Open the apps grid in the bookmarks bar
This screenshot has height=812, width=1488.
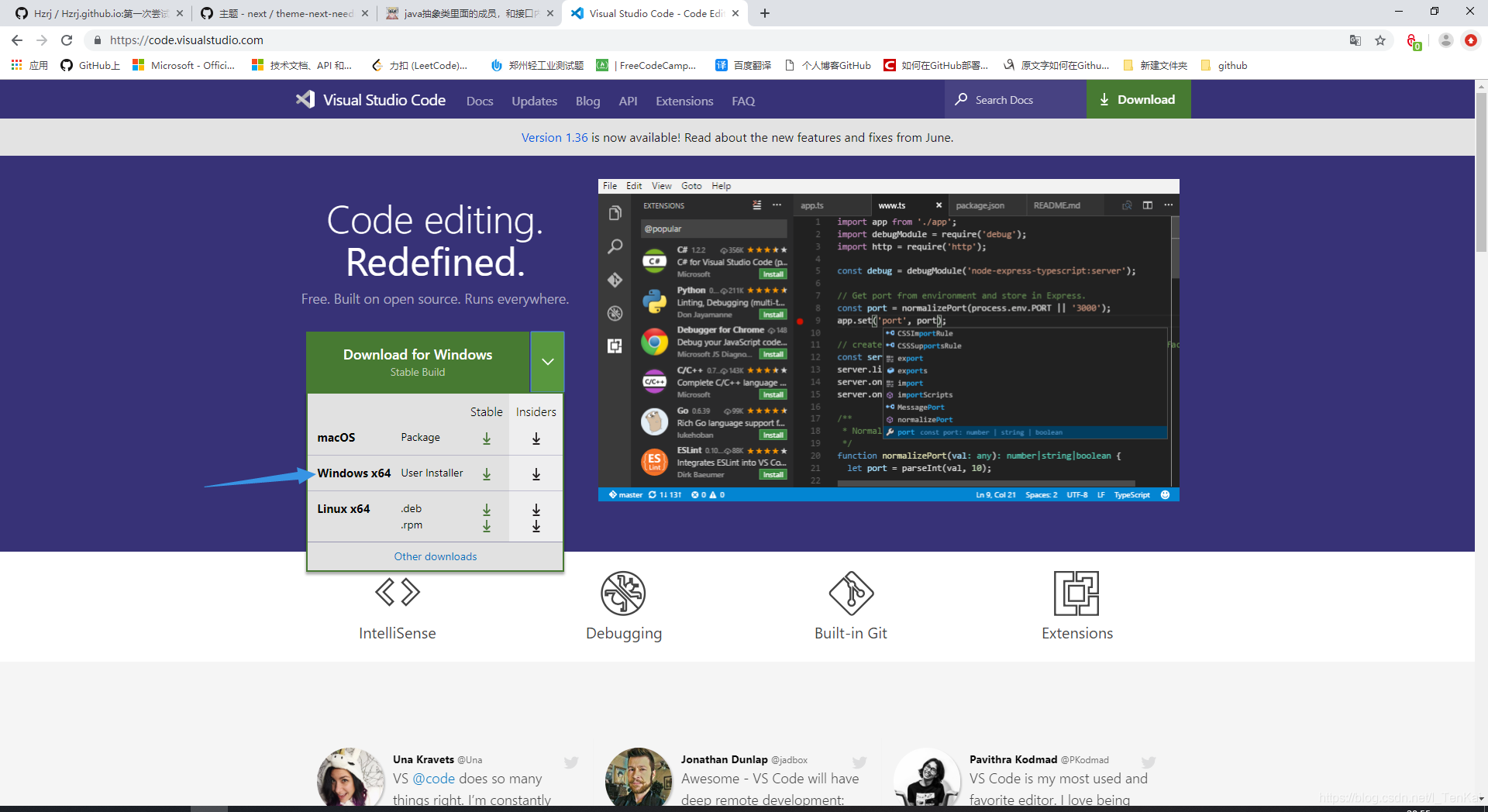point(16,65)
